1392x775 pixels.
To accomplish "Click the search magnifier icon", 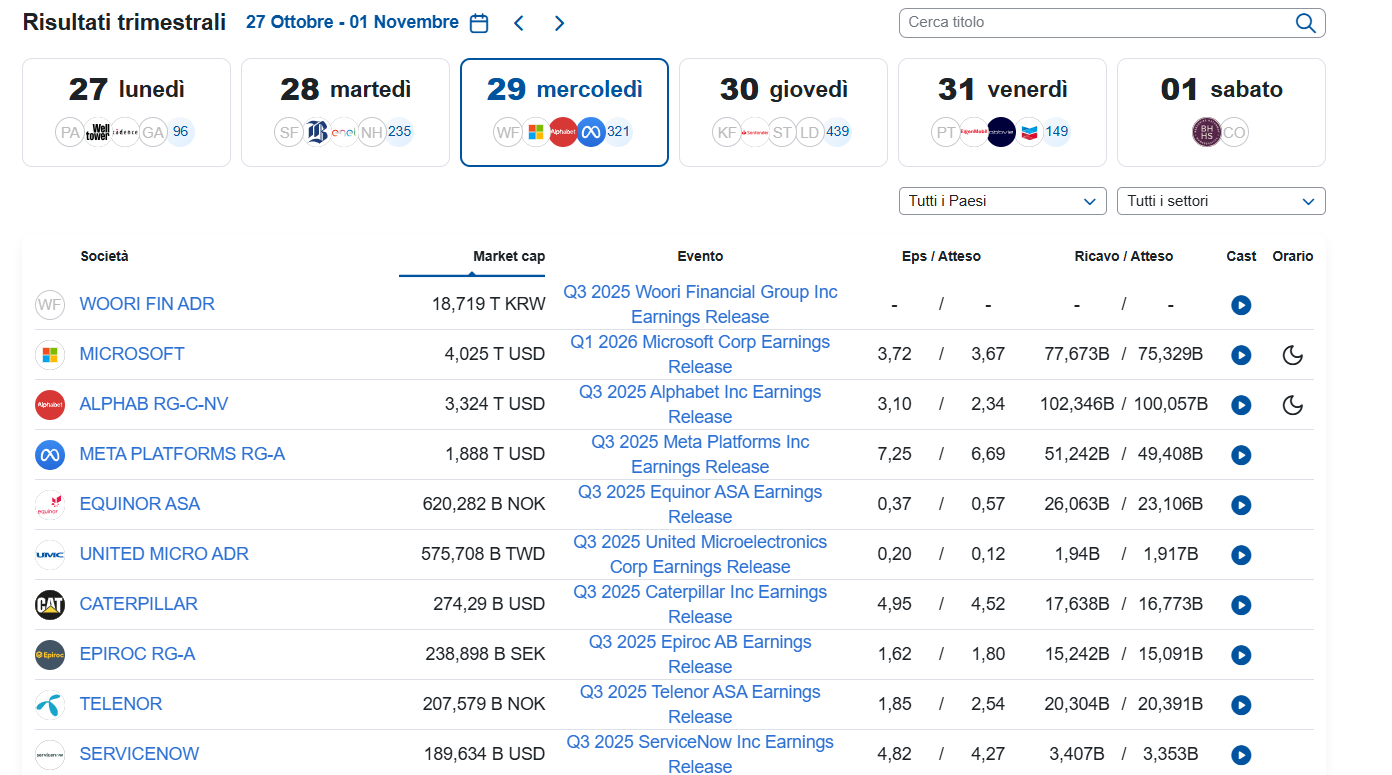I will point(1305,23).
